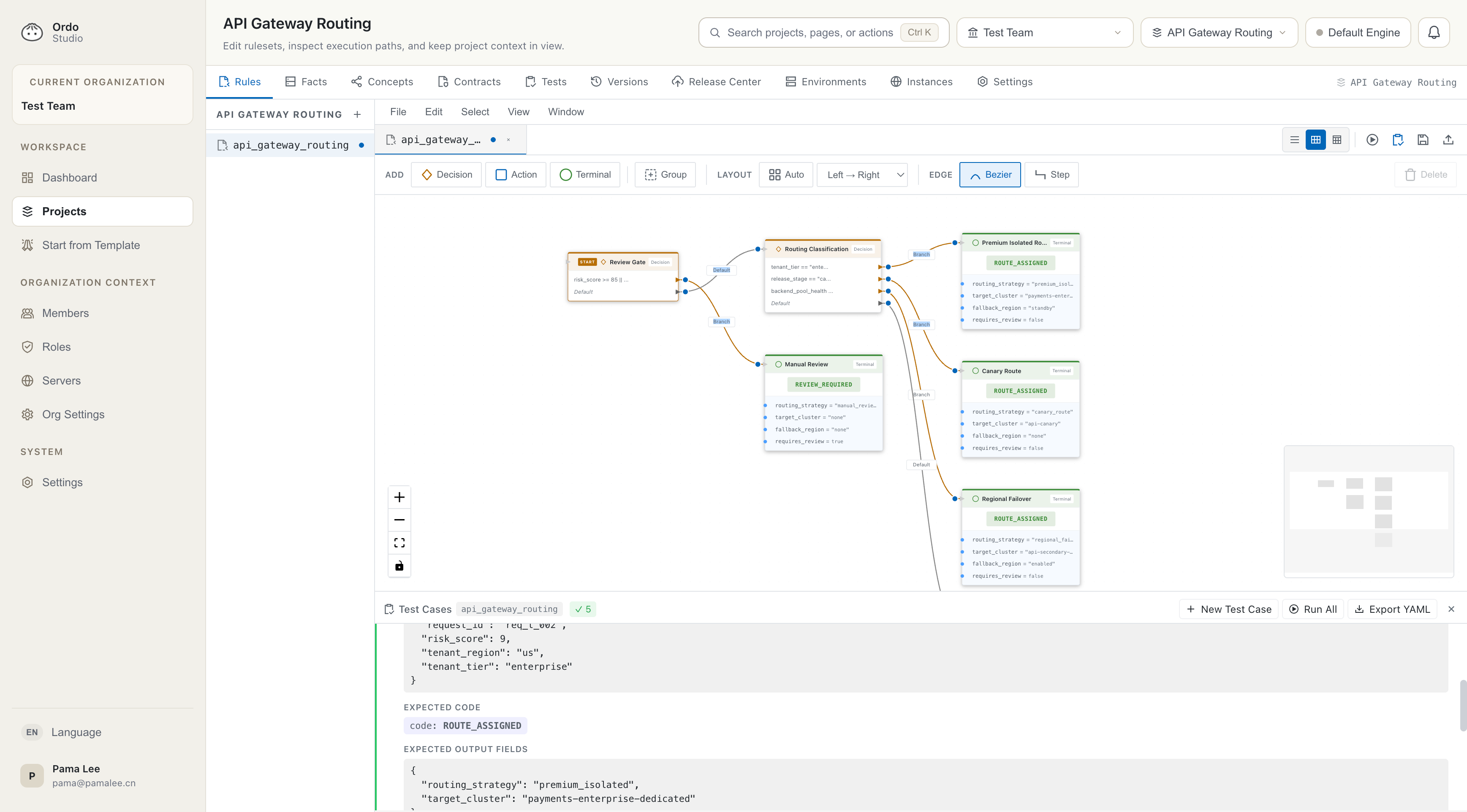Open the API Gateway Routing project dropdown
The height and width of the screenshot is (812, 1467).
[x=1219, y=32]
